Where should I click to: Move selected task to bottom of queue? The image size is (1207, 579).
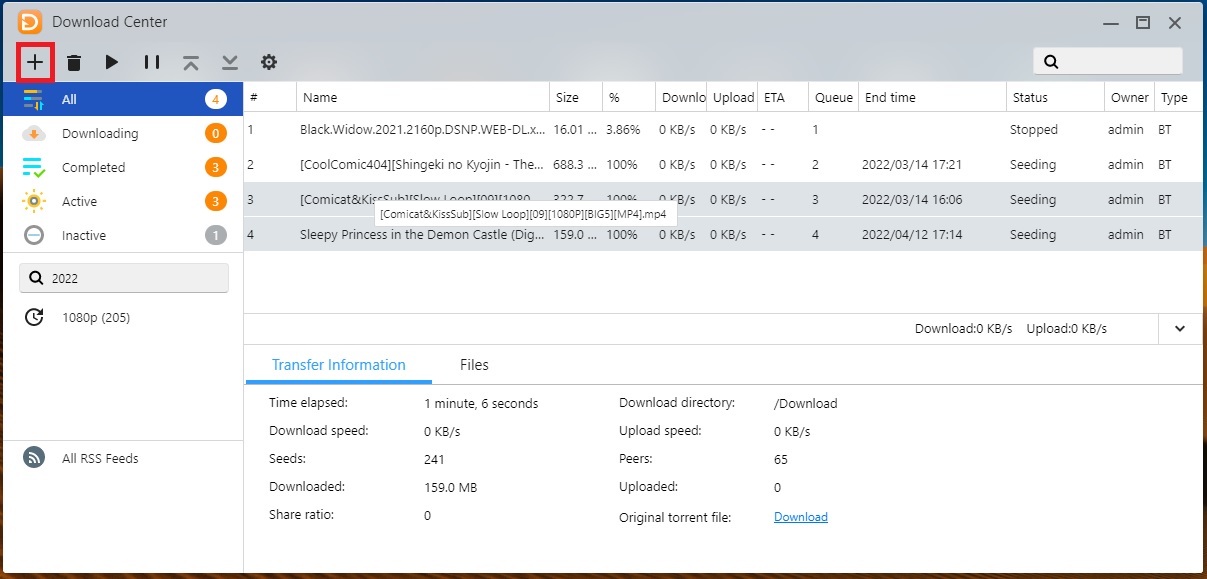tap(230, 62)
